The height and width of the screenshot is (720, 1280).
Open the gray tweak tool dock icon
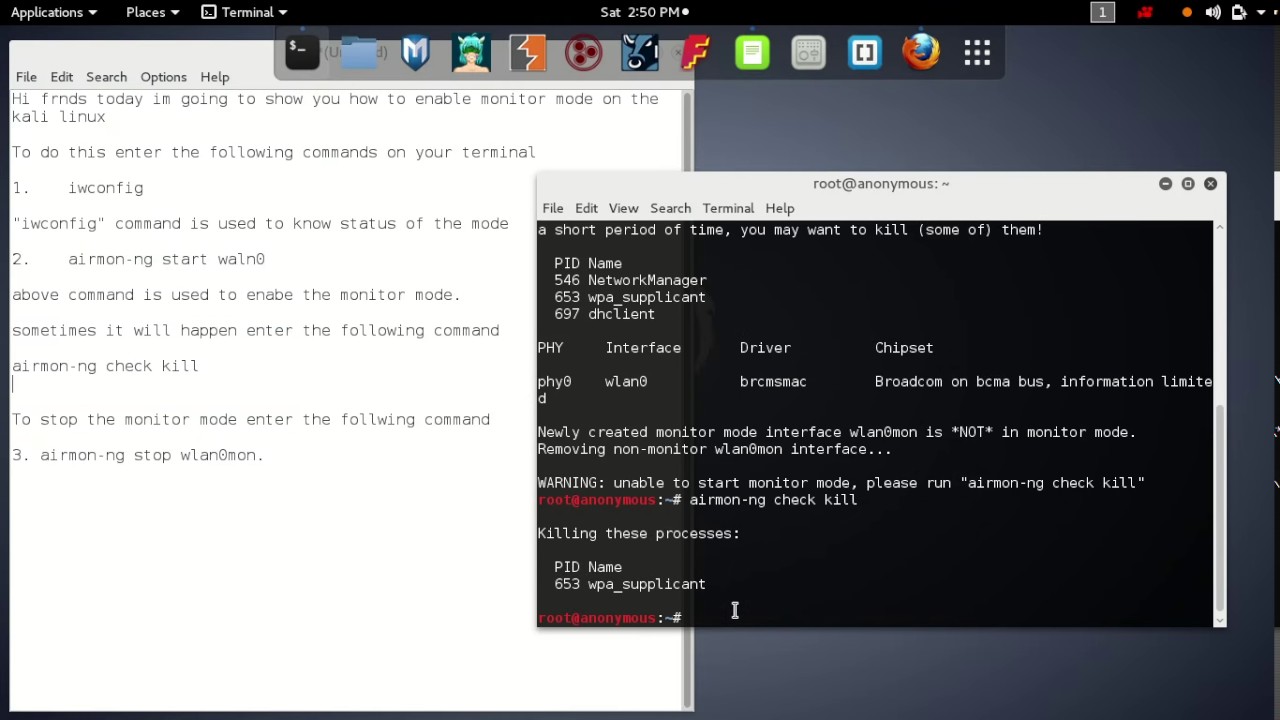pyautogui.click(x=808, y=52)
